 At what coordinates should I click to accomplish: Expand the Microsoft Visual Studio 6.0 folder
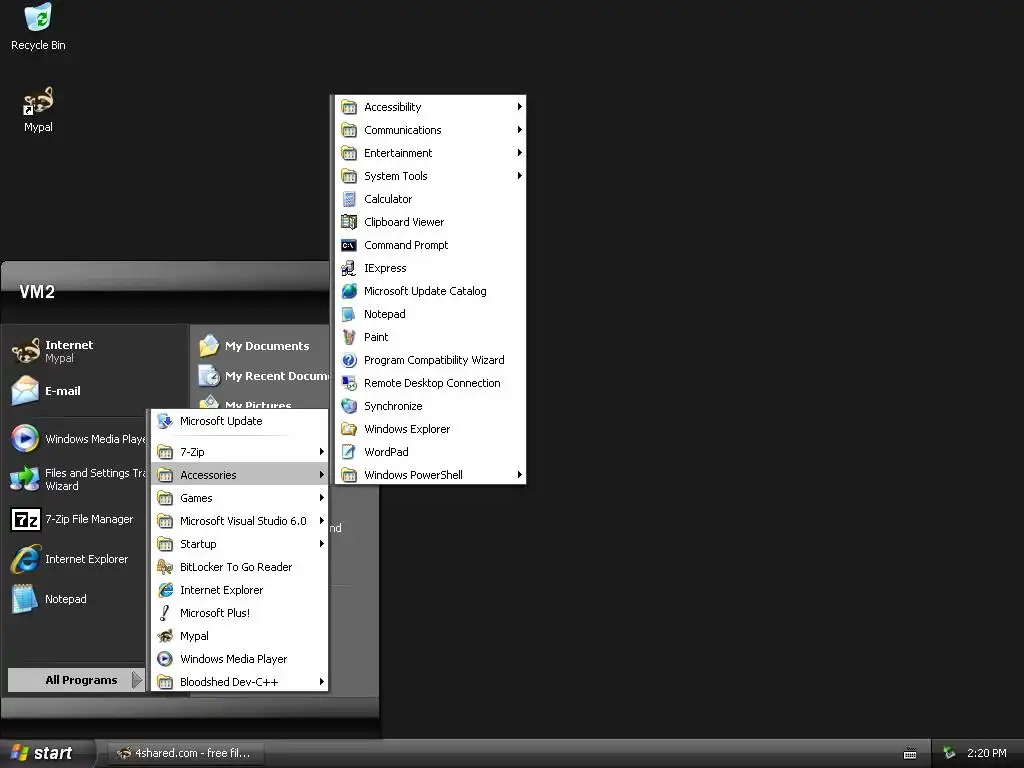239,520
